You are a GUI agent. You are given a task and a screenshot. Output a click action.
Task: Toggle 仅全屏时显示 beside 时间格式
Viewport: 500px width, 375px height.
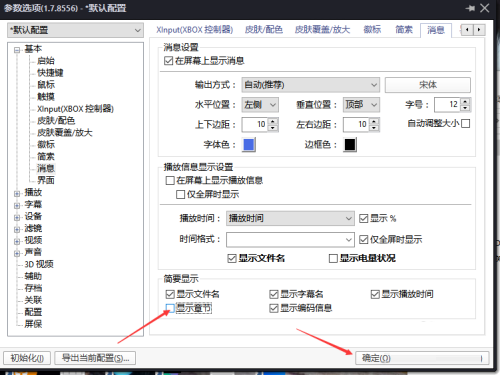click(363, 240)
